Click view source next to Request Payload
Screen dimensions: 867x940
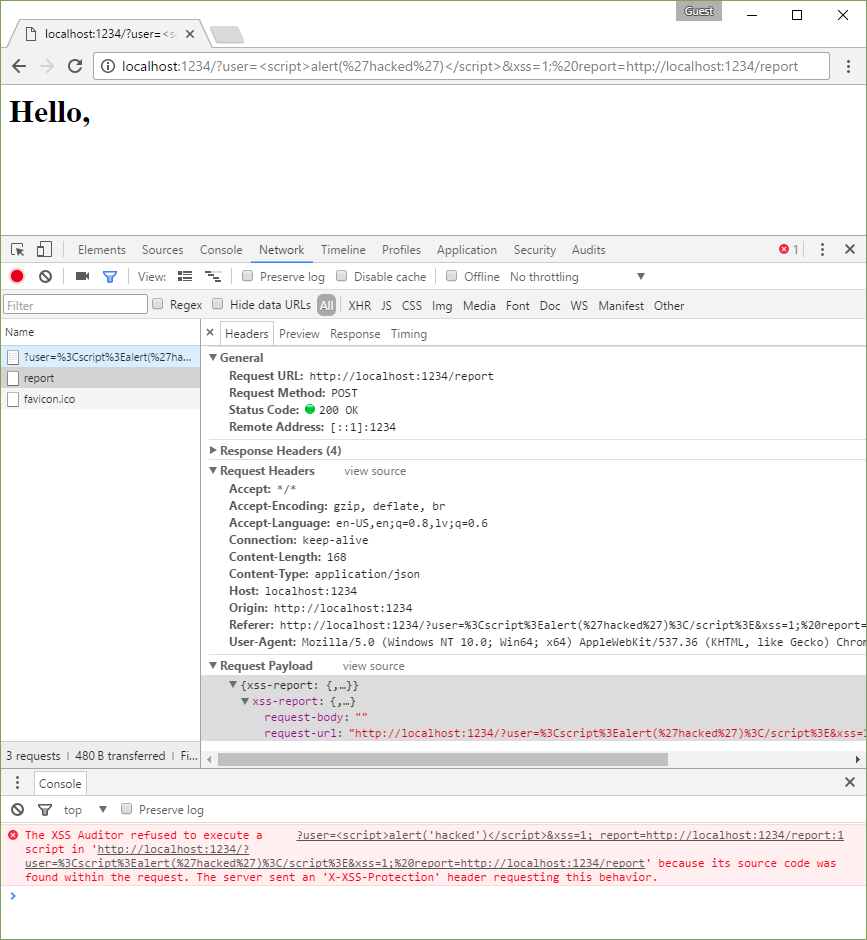pyautogui.click(x=374, y=666)
